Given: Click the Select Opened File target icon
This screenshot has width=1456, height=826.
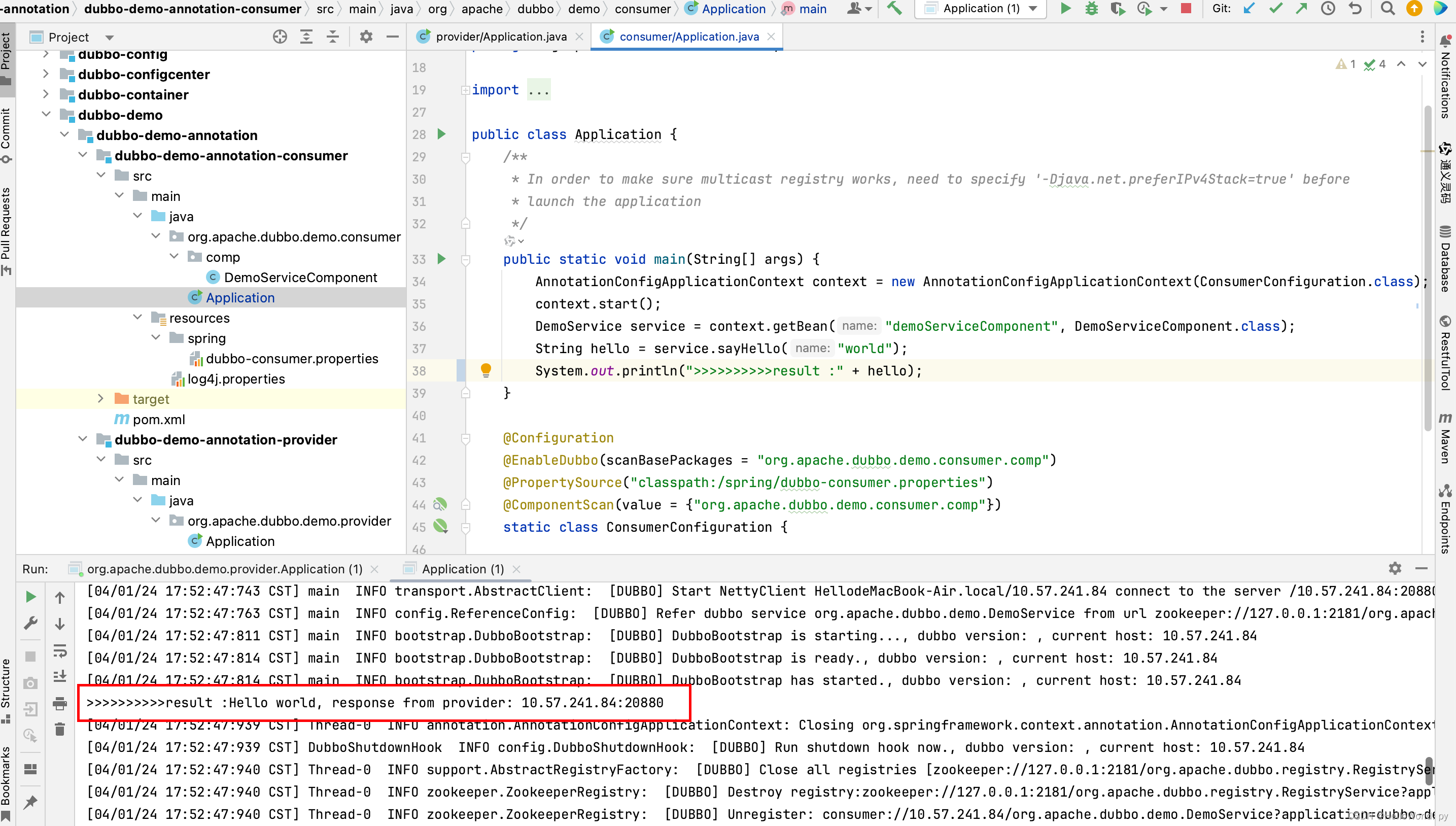Looking at the screenshot, I should click(x=280, y=37).
